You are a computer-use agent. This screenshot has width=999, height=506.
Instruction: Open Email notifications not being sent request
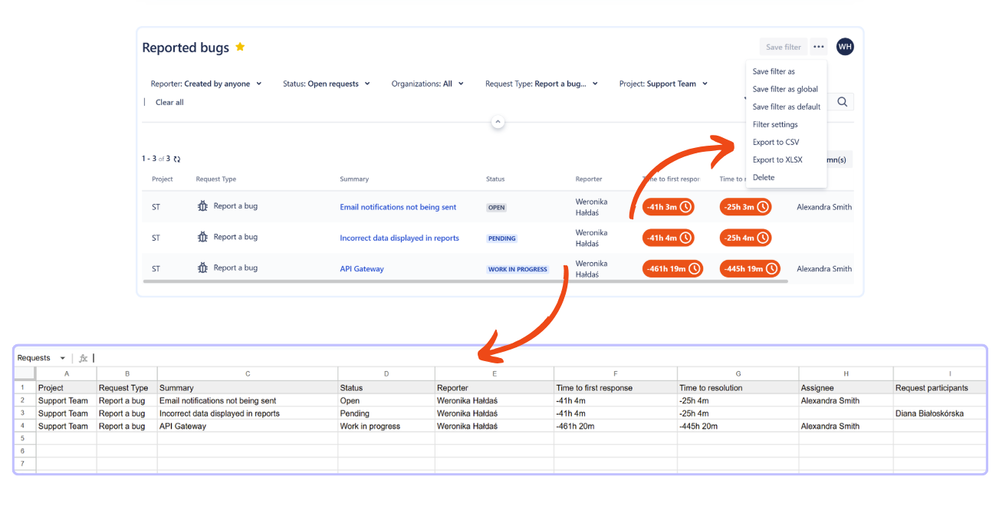pyautogui.click(x=398, y=207)
